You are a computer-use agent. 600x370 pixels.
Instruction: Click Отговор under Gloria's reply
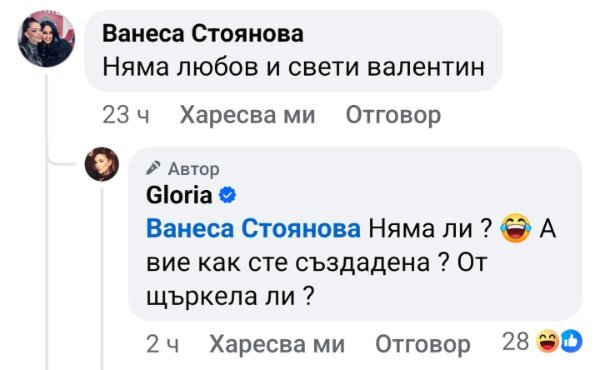point(423,344)
